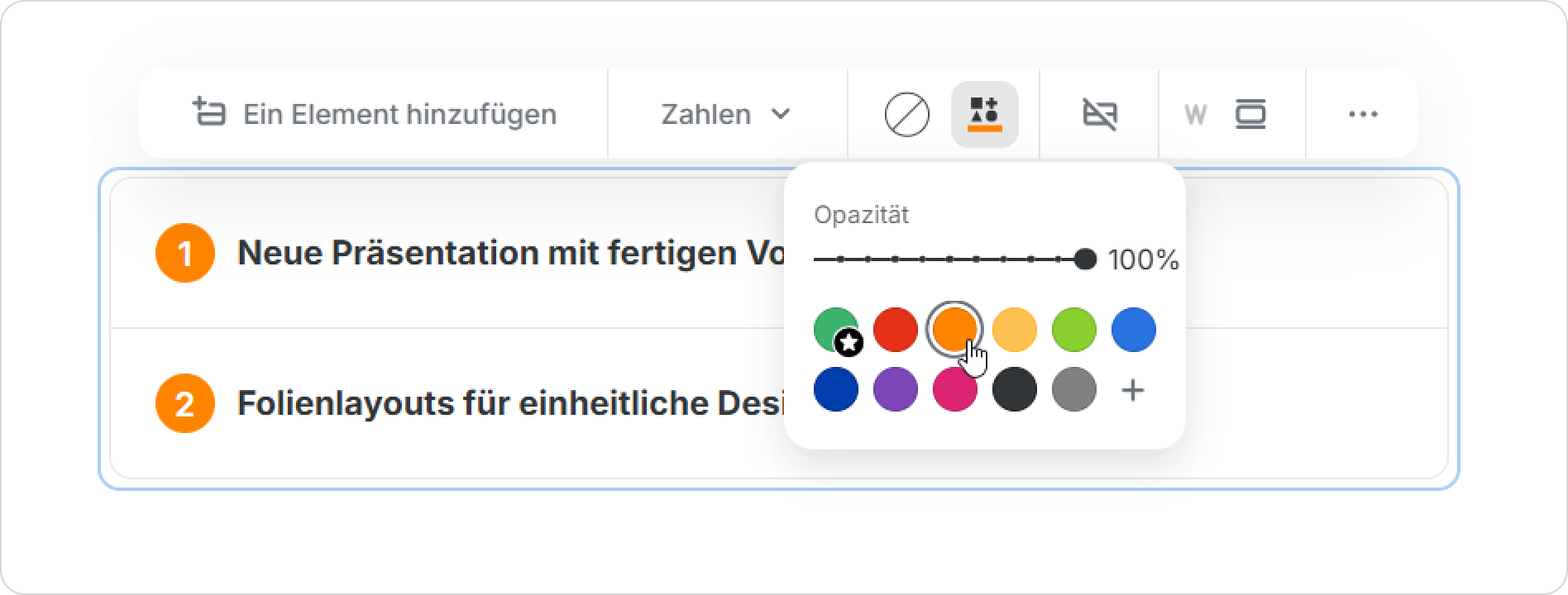Select the purple color swatch
1568x595 pixels.
click(895, 390)
